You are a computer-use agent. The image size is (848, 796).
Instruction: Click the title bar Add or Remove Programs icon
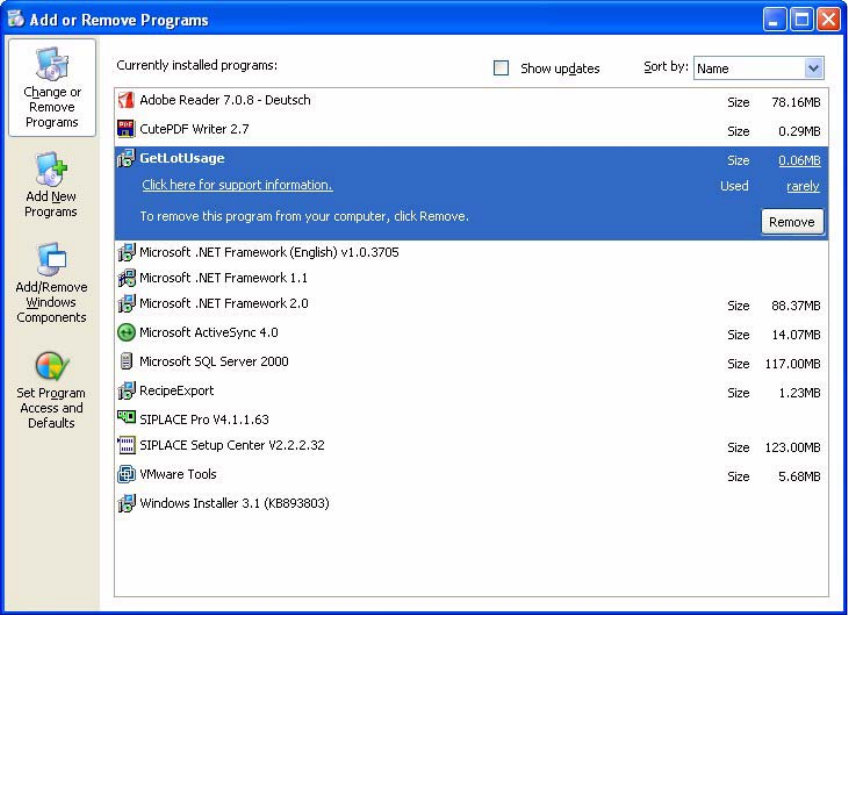tap(15, 19)
